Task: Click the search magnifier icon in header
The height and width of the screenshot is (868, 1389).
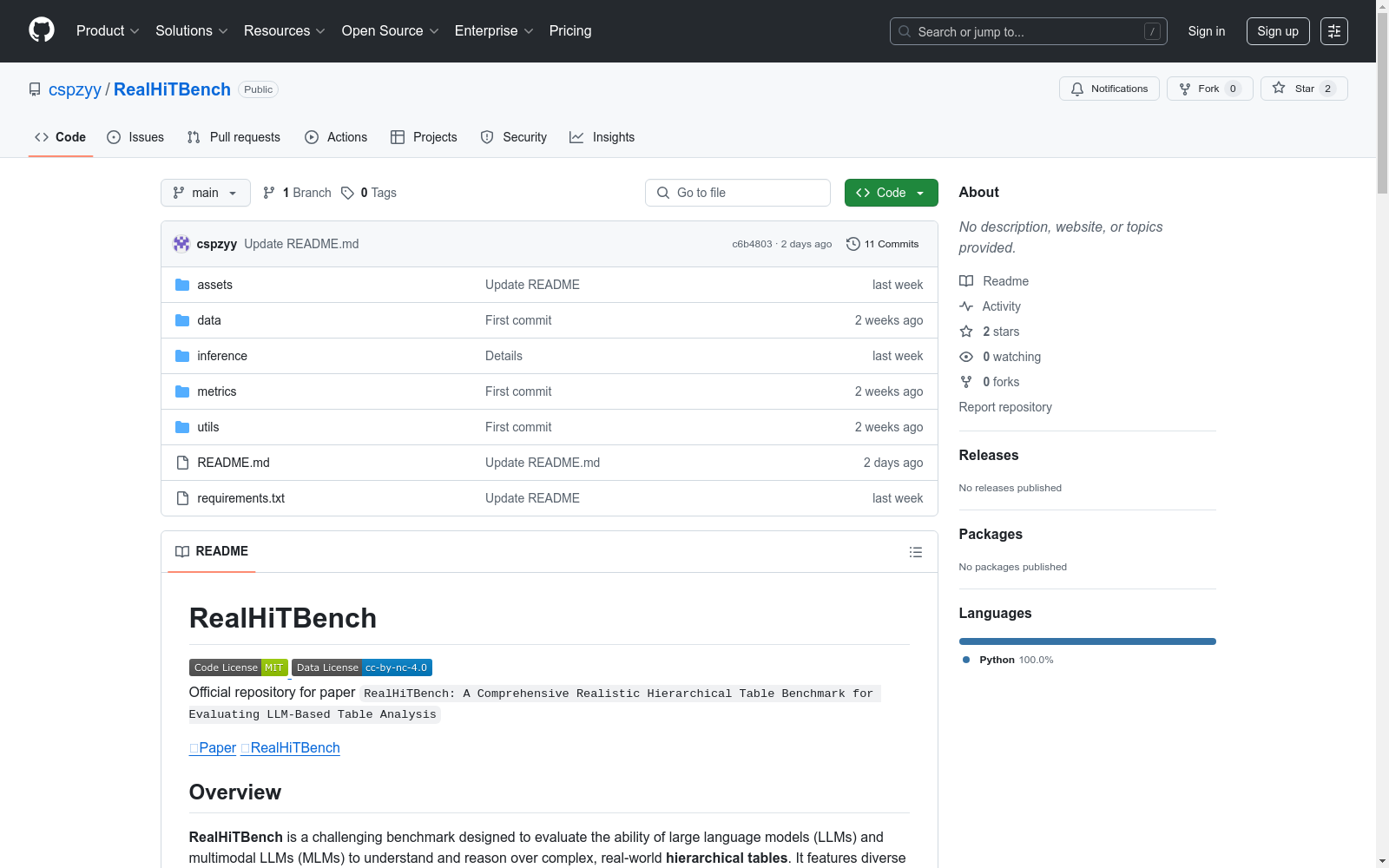Action: pyautogui.click(x=905, y=31)
